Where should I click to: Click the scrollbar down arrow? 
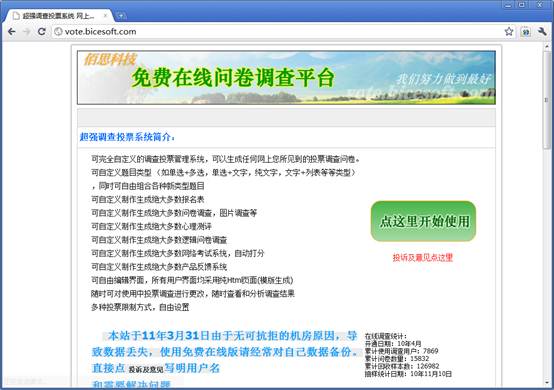(x=547, y=383)
